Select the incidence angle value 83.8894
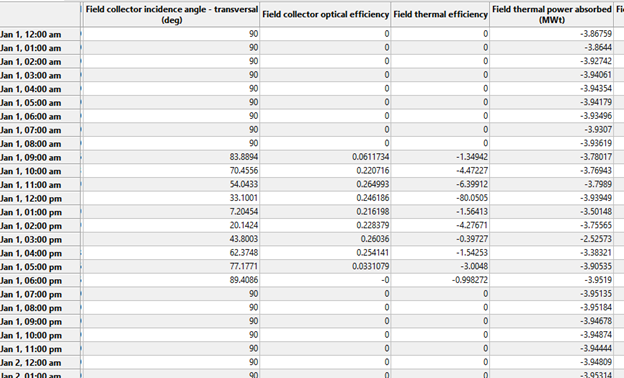 (x=172, y=157)
